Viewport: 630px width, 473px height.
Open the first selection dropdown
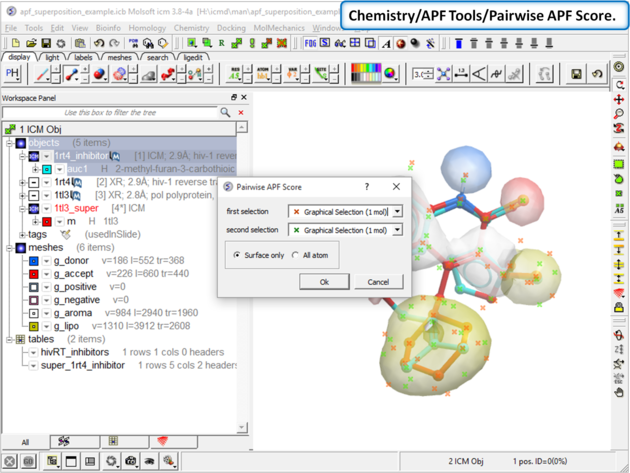click(397, 212)
